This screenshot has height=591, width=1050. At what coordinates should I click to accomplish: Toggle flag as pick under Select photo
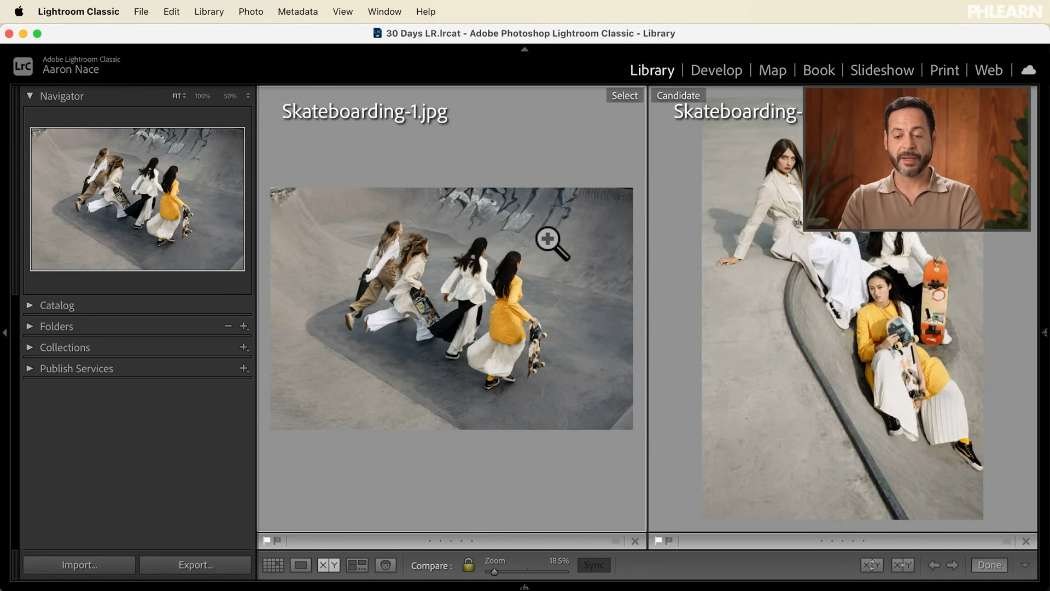click(267, 540)
